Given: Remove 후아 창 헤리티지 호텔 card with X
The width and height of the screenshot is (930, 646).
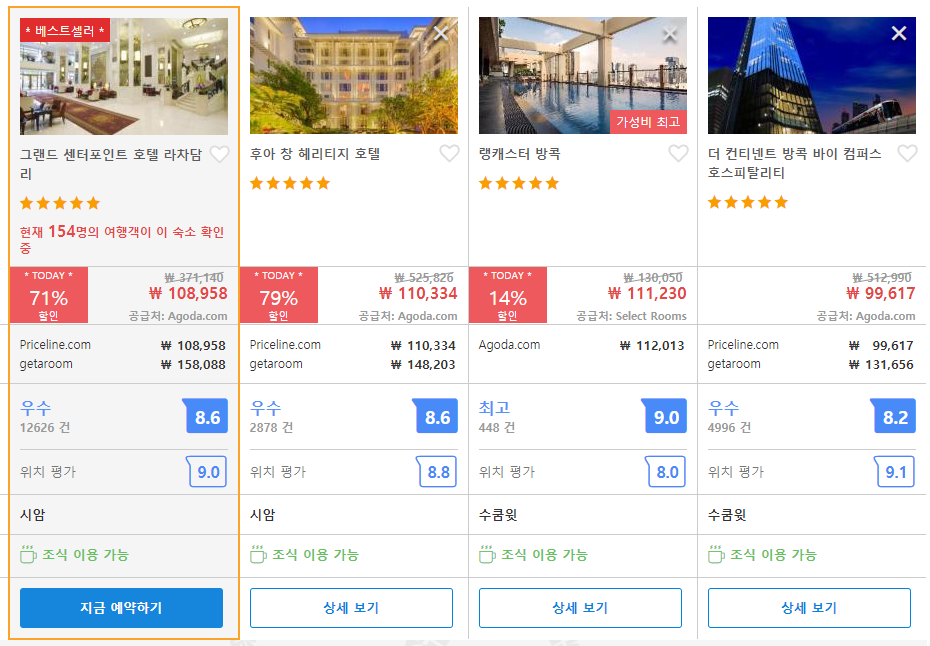Looking at the screenshot, I should click(441, 34).
